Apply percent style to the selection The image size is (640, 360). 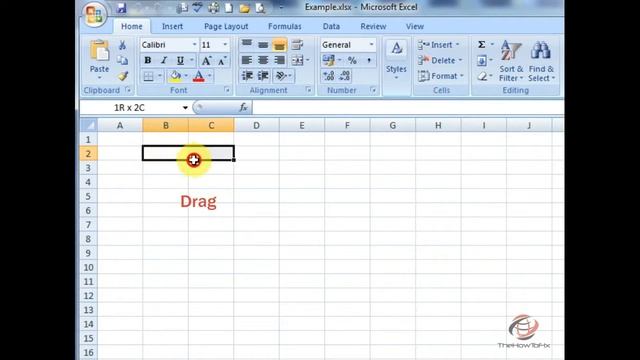click(x=352, y=61)
